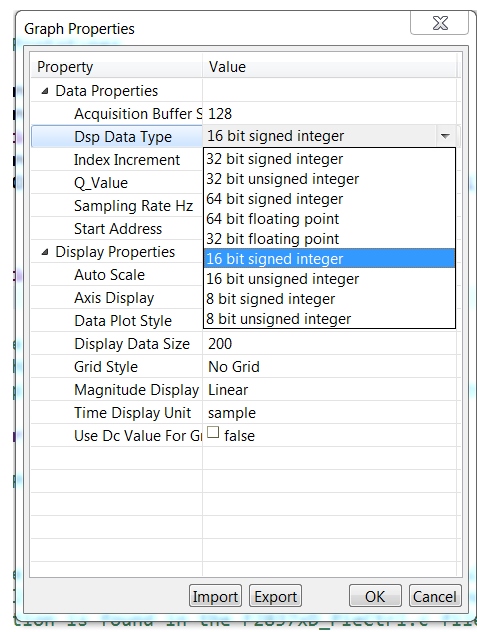Select the Axis Display property
The image size is (477, 632).
click(x=114, y=298)
